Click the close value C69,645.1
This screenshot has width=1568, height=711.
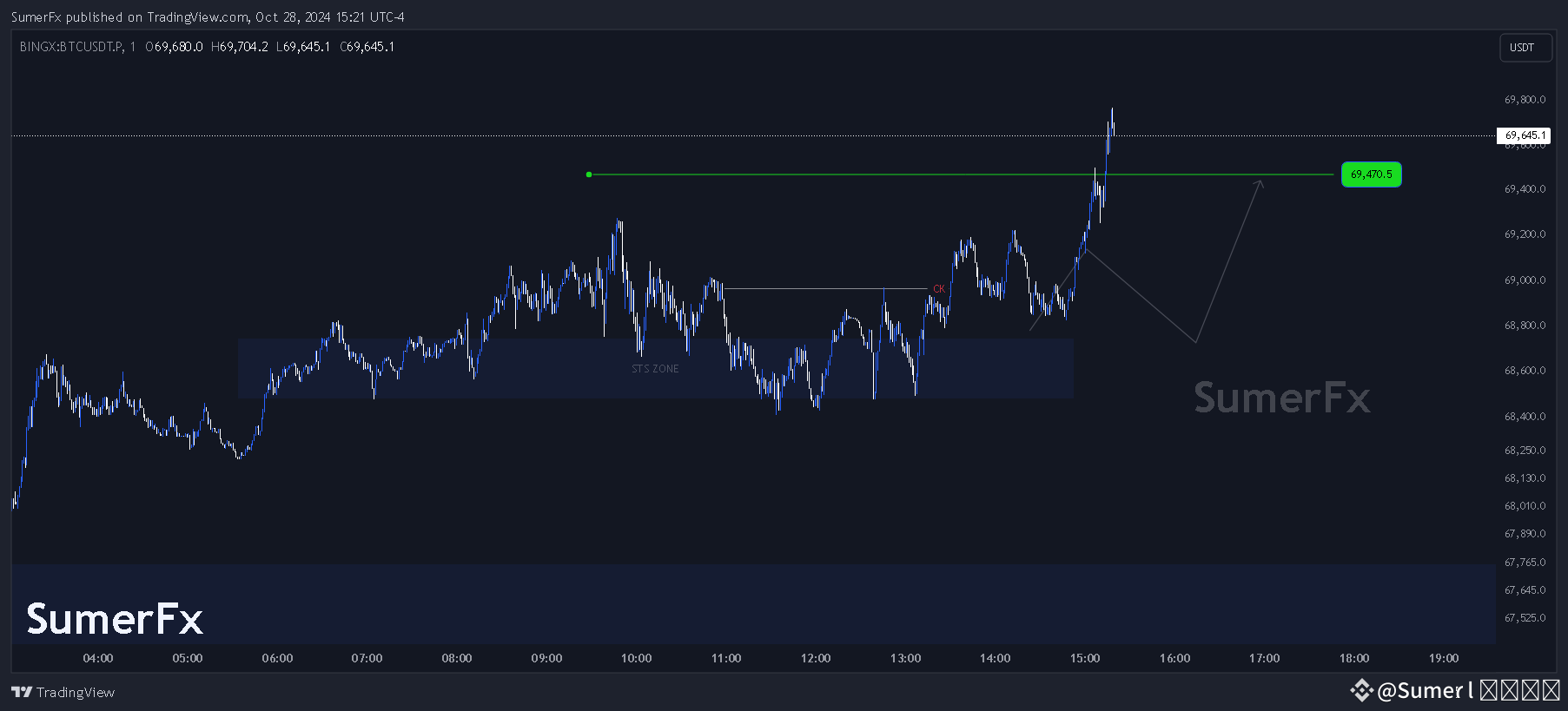(x=367, y=47)
